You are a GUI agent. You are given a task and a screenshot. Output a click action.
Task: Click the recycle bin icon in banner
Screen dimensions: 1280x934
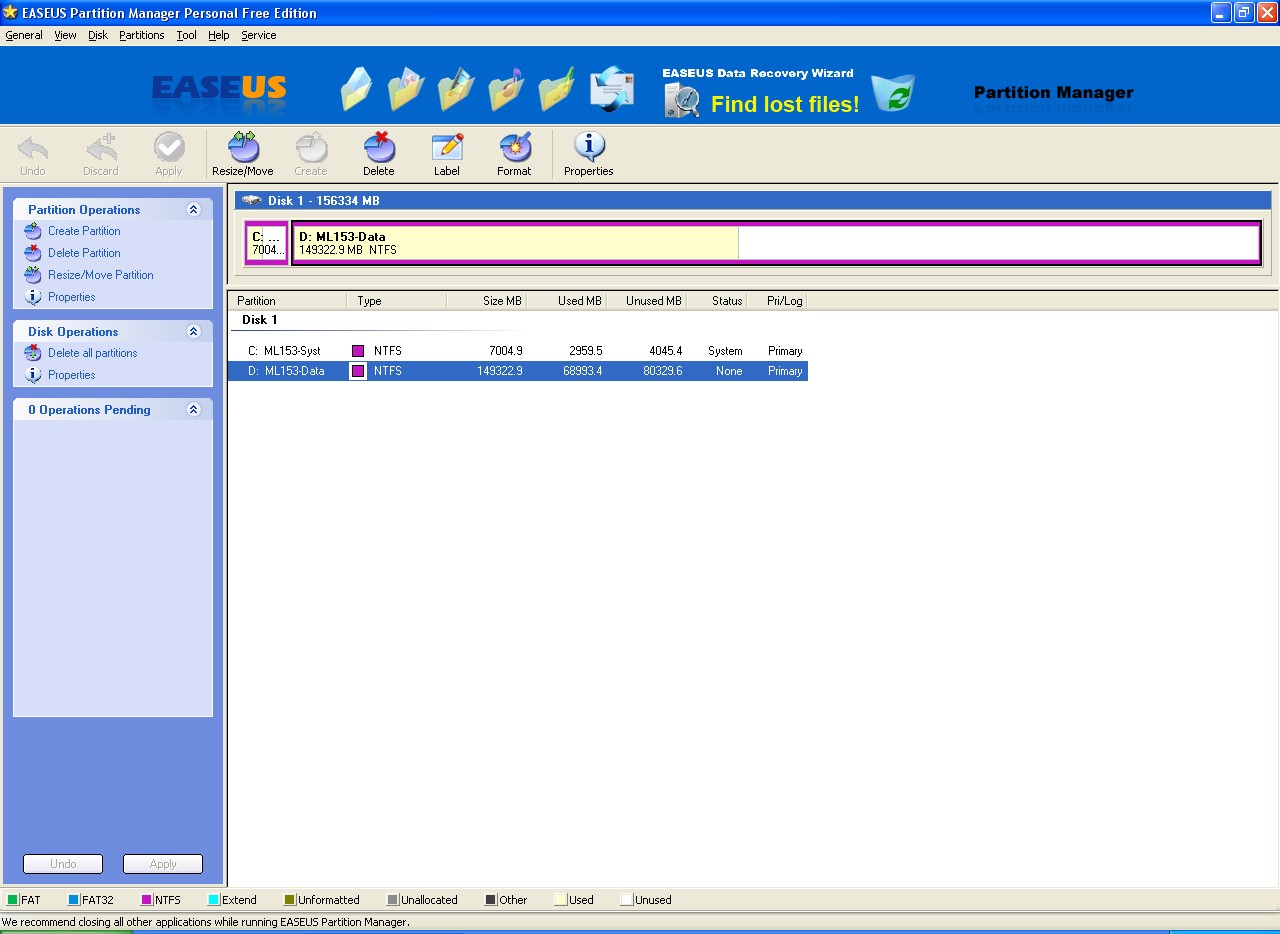click(x=892, y=93)
